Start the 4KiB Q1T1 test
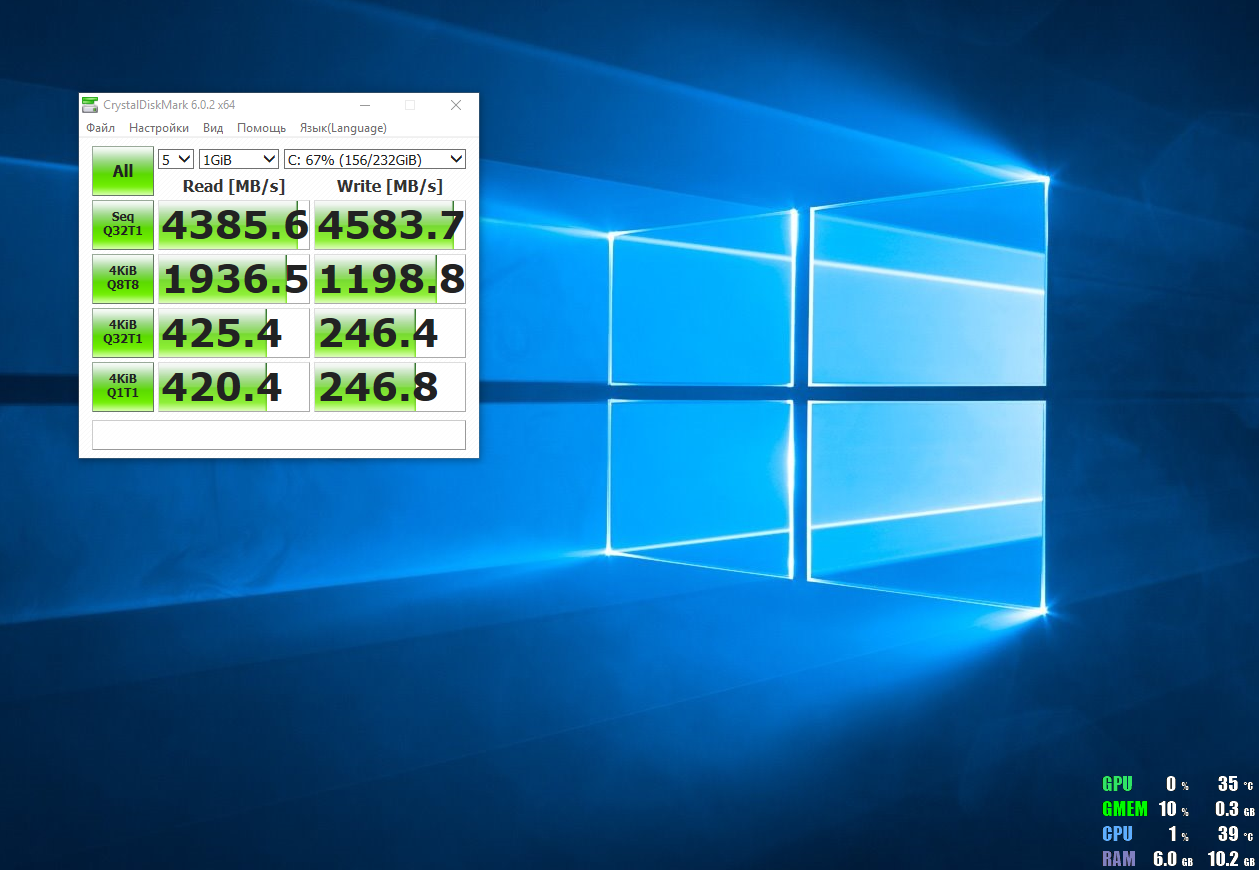The width and height of the screenshot is (1259, 870). [123, 386]
